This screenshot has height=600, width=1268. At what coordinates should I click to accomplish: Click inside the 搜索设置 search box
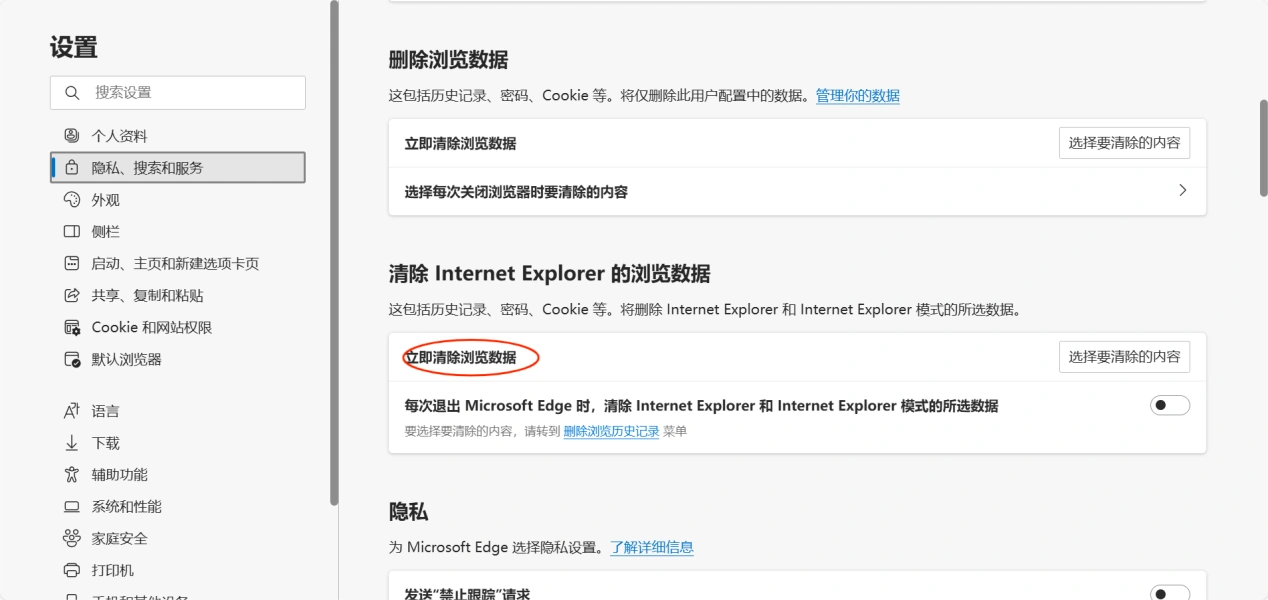(x=178, y=92)
